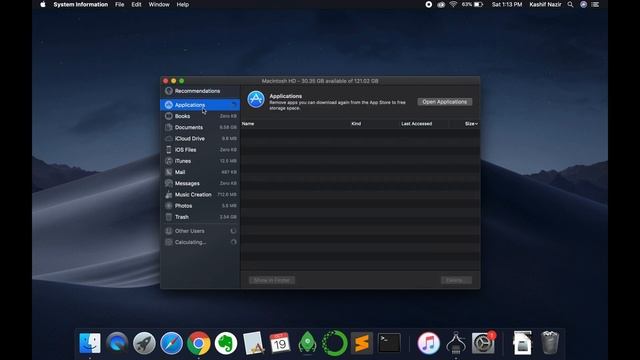Open the Messages storage category
Screen dimensions: 640x360
pyautogui.click(x=200, y=184)
